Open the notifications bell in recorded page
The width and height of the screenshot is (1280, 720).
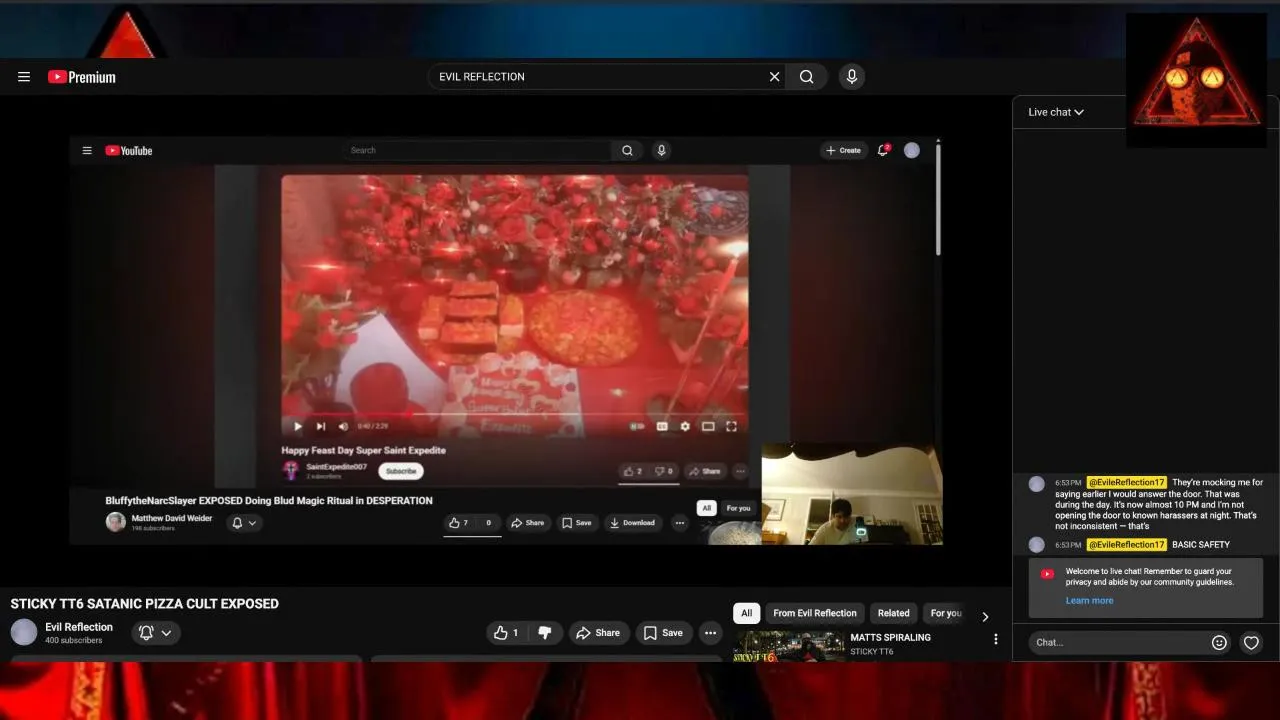click(883, 150)
